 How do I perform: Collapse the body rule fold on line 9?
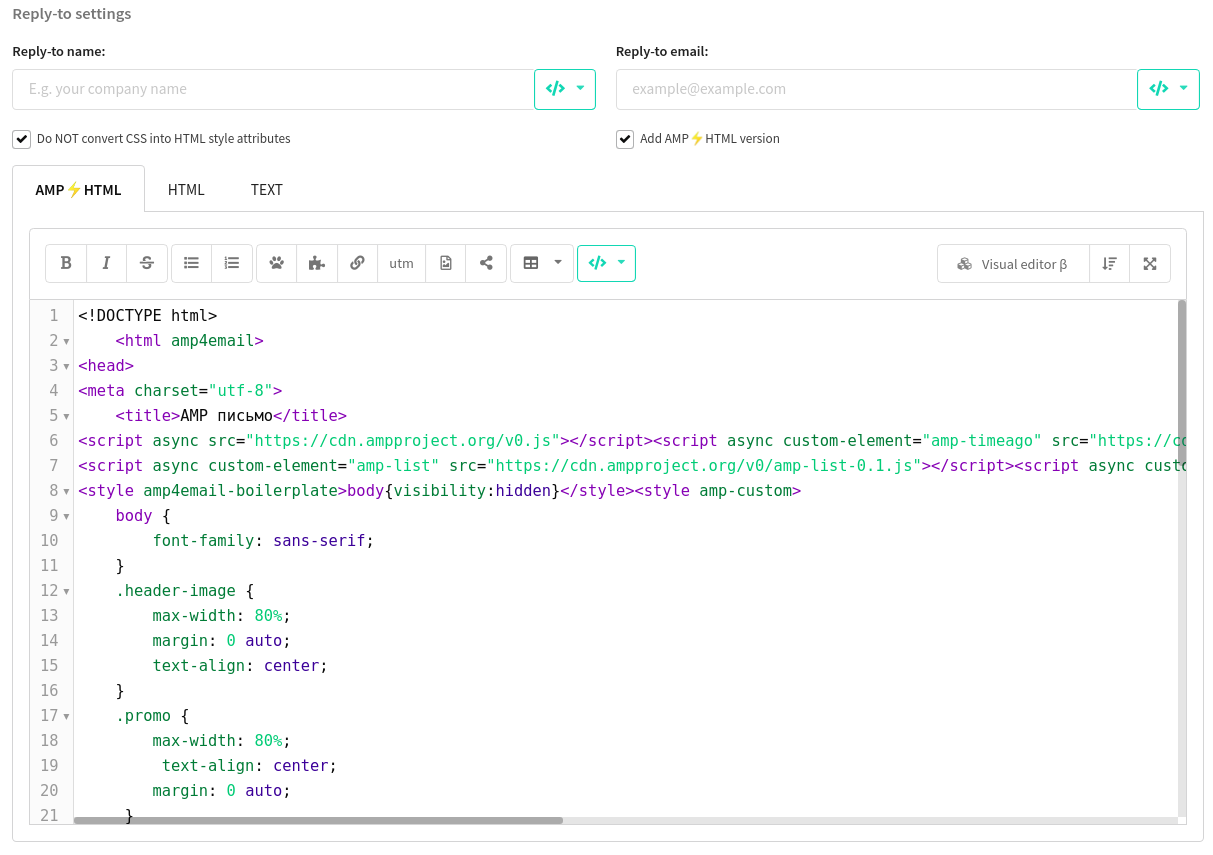pos(66,516)
